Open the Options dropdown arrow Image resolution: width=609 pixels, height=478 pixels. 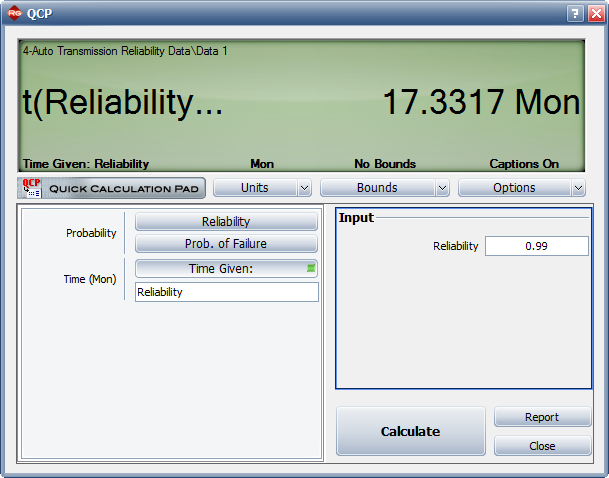point(578,188)
